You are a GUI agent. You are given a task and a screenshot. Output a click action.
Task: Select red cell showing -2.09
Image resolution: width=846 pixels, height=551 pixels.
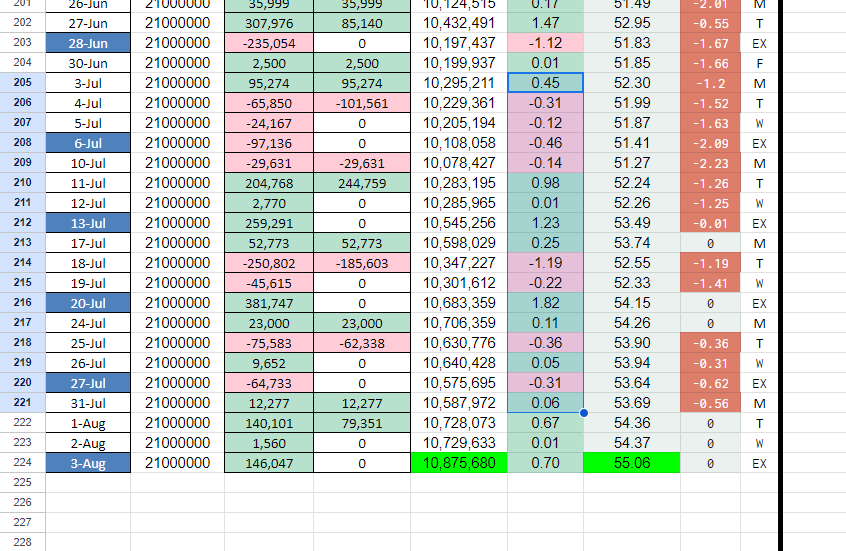click(710, 143)
